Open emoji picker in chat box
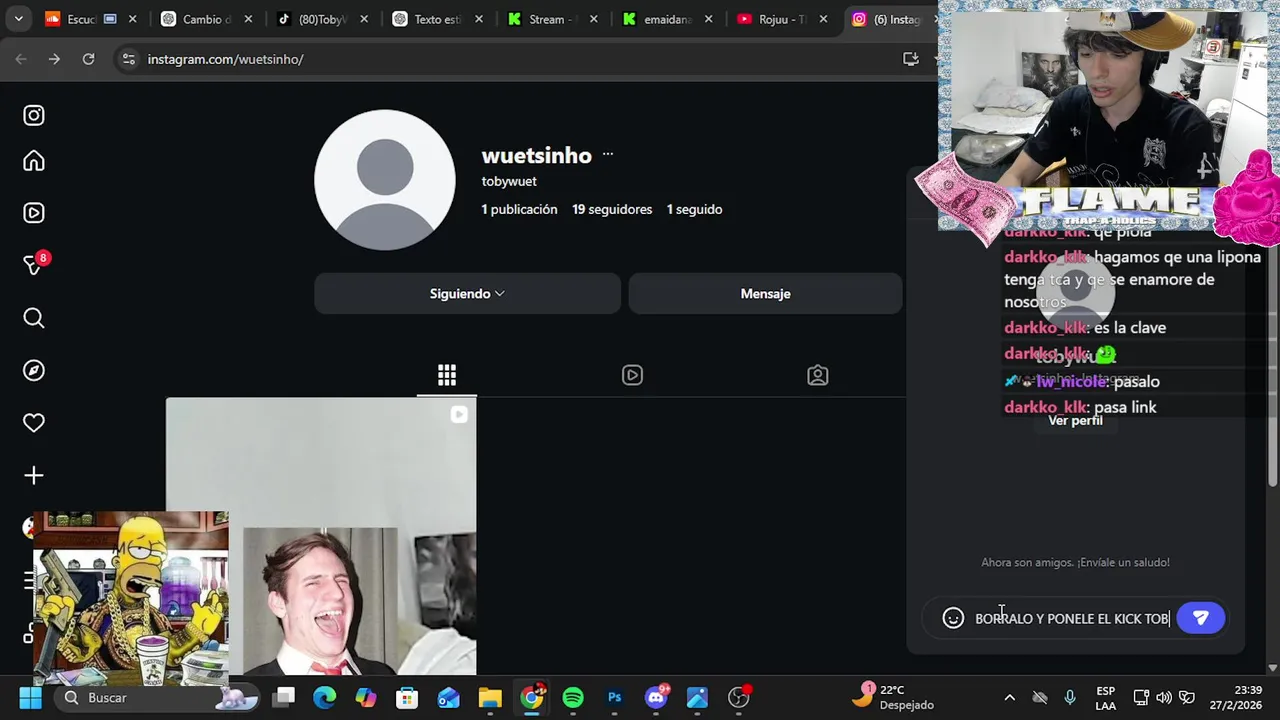The image size is (1280, 720). 953,618
